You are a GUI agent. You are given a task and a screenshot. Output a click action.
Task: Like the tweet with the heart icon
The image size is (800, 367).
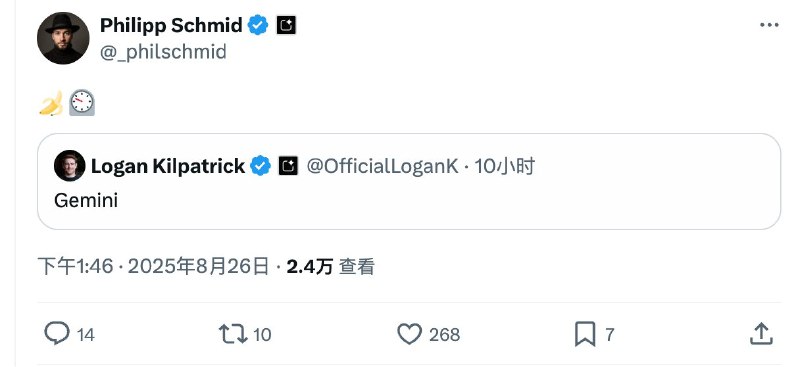tap(410, 334)
